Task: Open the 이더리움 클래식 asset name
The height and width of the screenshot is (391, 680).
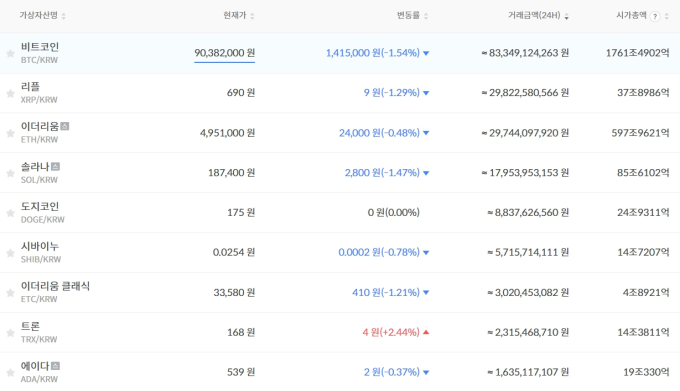Action: tap(55, 287)
